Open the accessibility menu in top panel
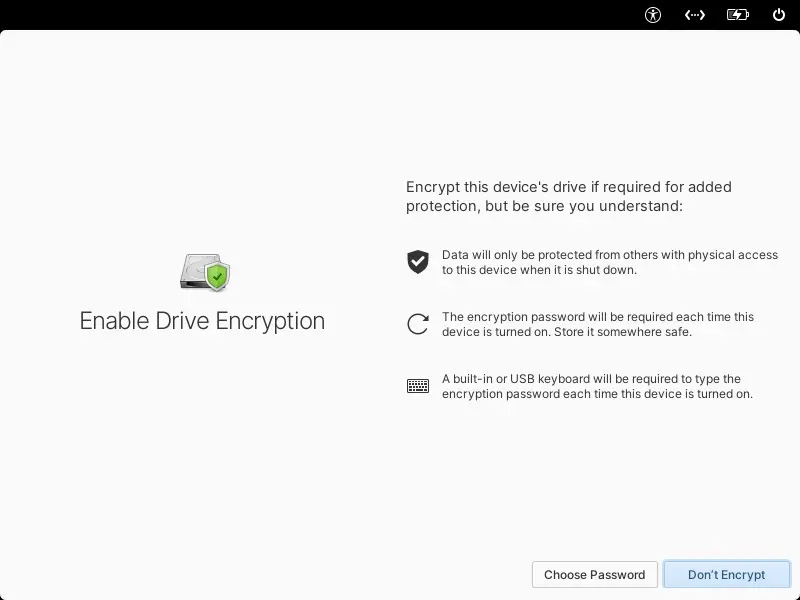This screenshot has width=800, height=600. (653, 15)
